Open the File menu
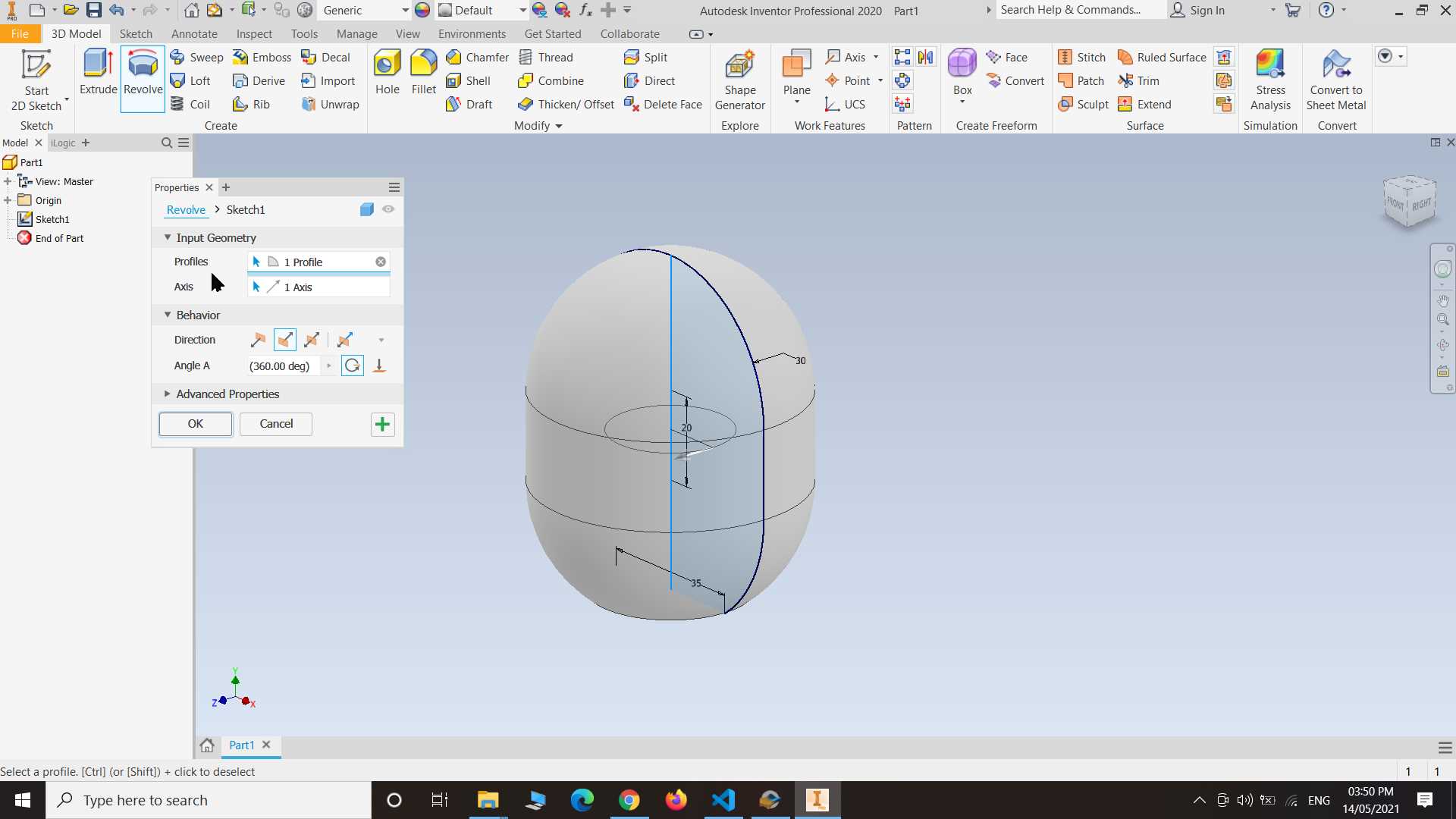The image size is (1456, 819). (x=20, y=34)
